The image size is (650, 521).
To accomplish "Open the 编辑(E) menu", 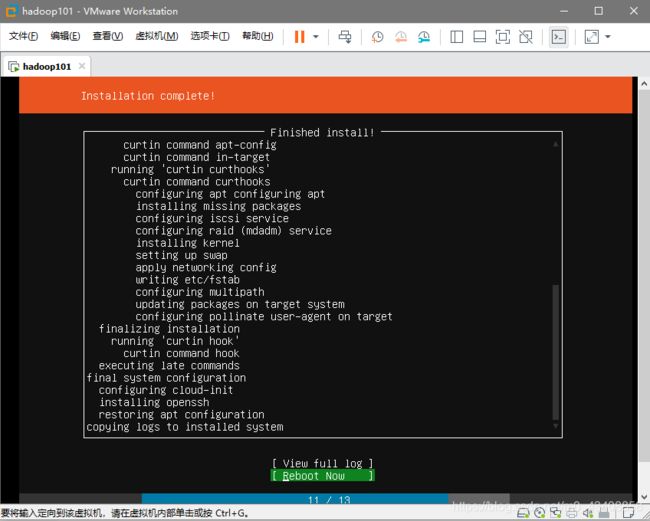I will point(65,36).
